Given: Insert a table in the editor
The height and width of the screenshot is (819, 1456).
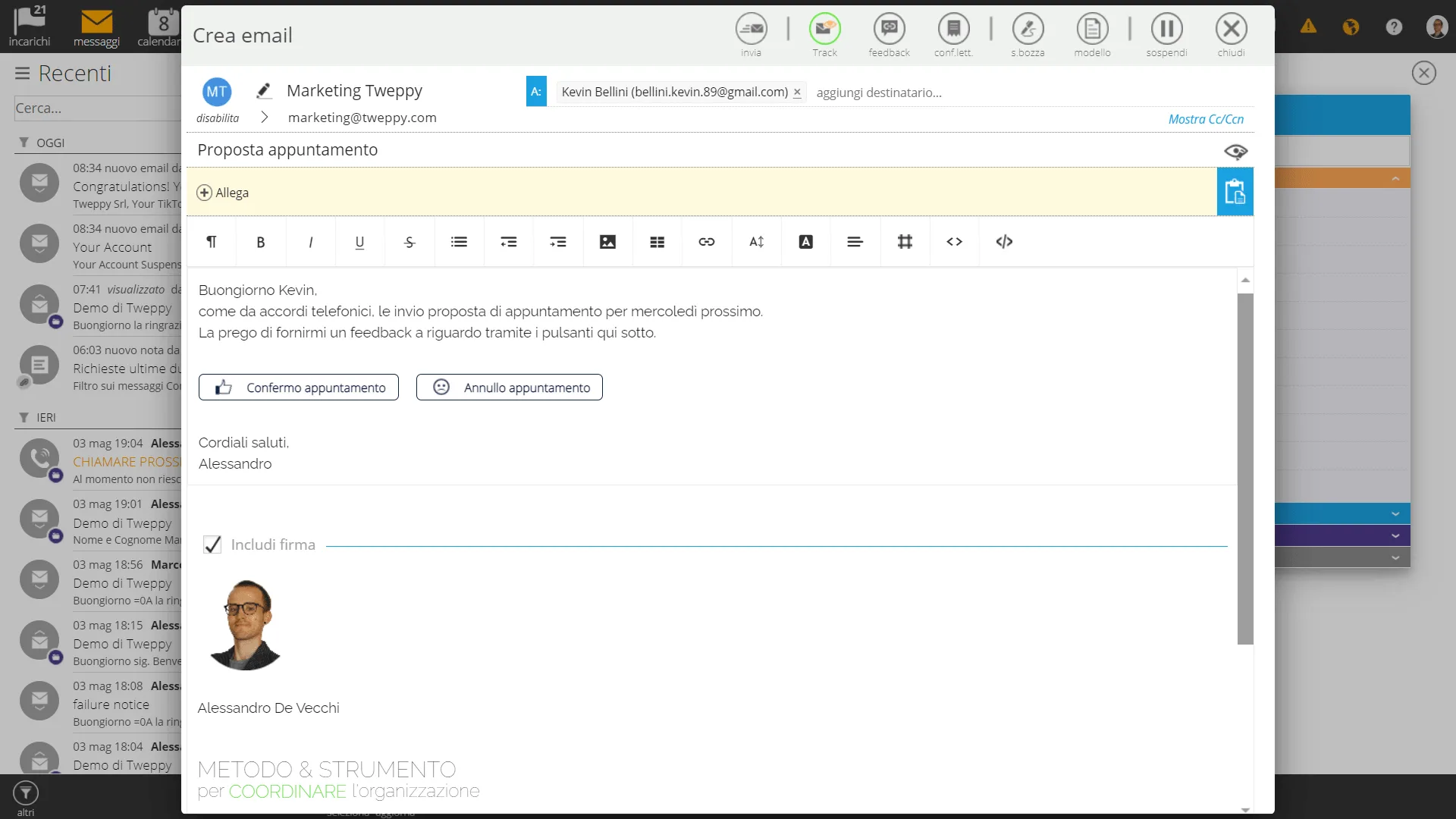Looking at the screenshot, I should click(x=657, y=242).
